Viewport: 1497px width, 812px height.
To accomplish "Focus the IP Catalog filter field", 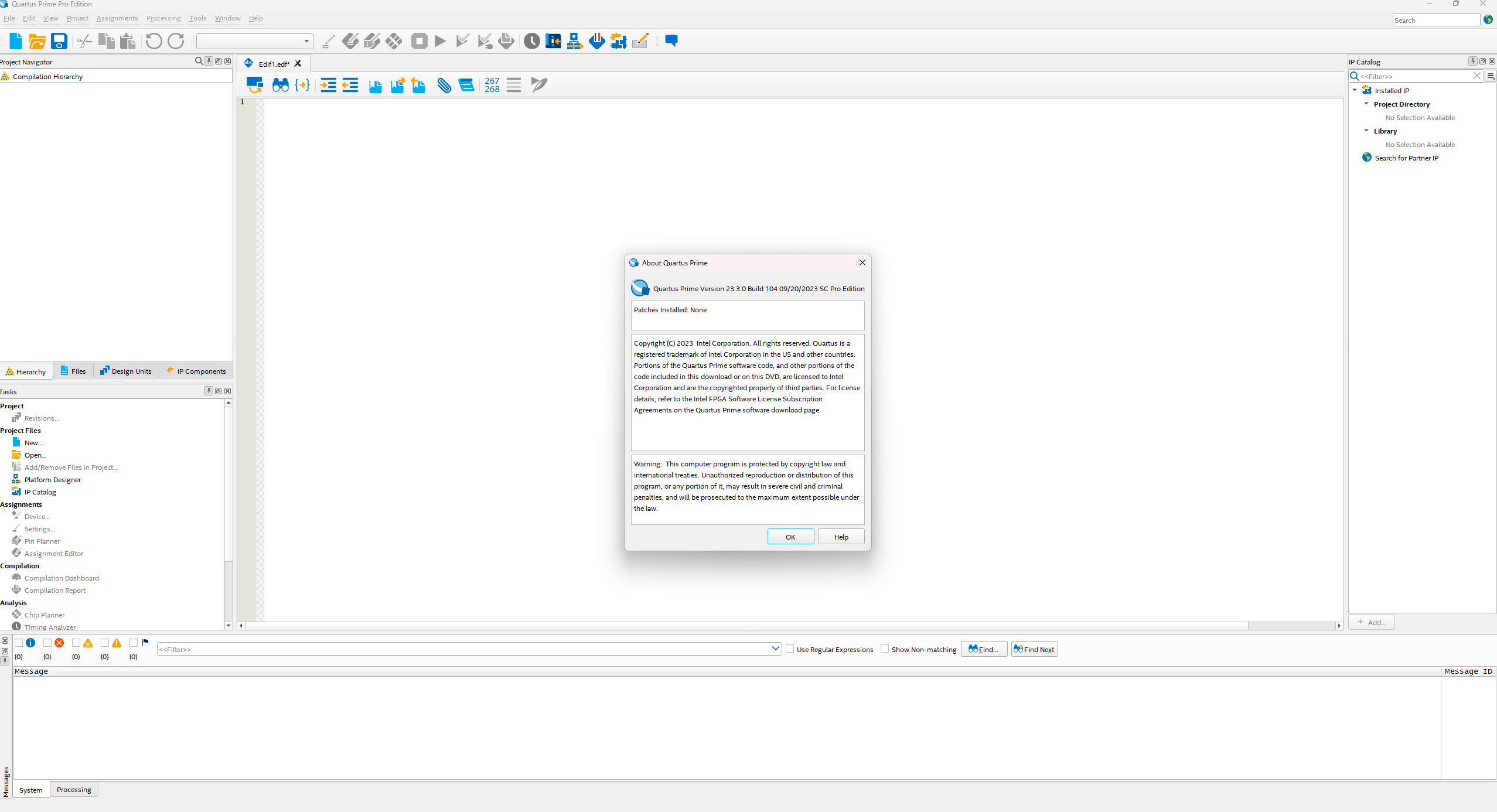I will point(1416,76).
